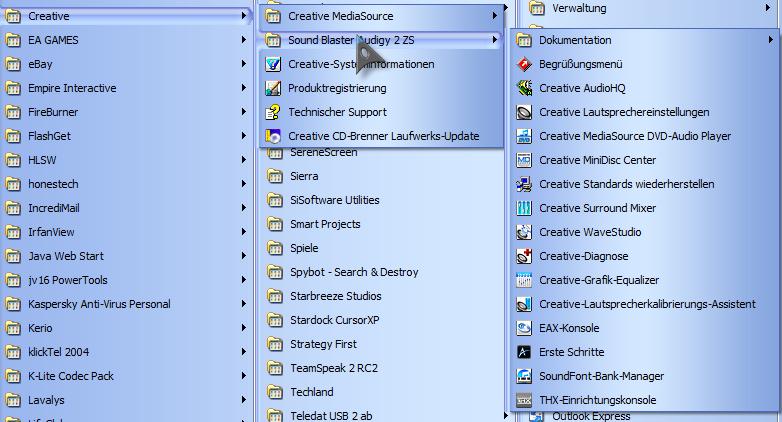This screenshot has width=782, height=422.
Task: Select the Stardock CursorXP menu entry
Action: [386, 320]
